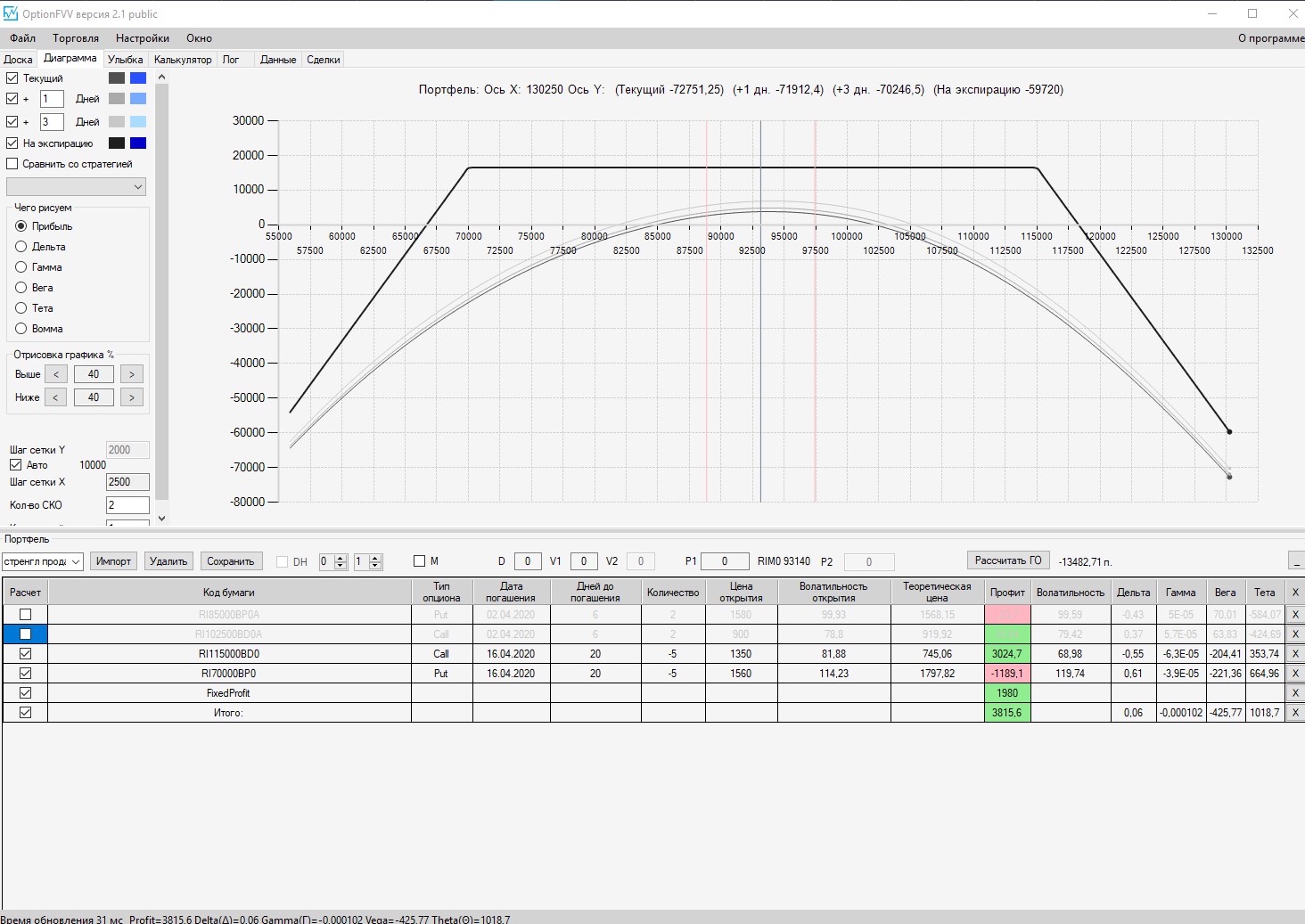The width and height of the screenshot is (1305, 924).
Task: Enable the DH checkbox
Action: pyautogui.click(x=283, y=562)
